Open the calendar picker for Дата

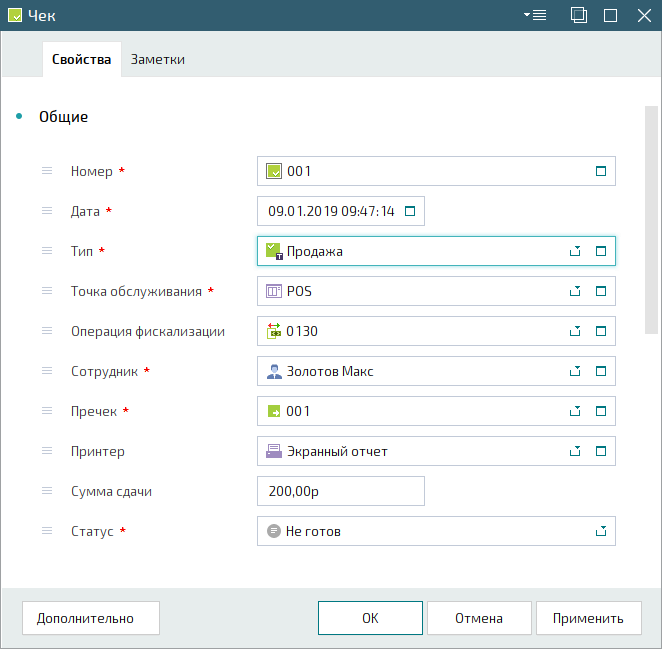(409, 211)
